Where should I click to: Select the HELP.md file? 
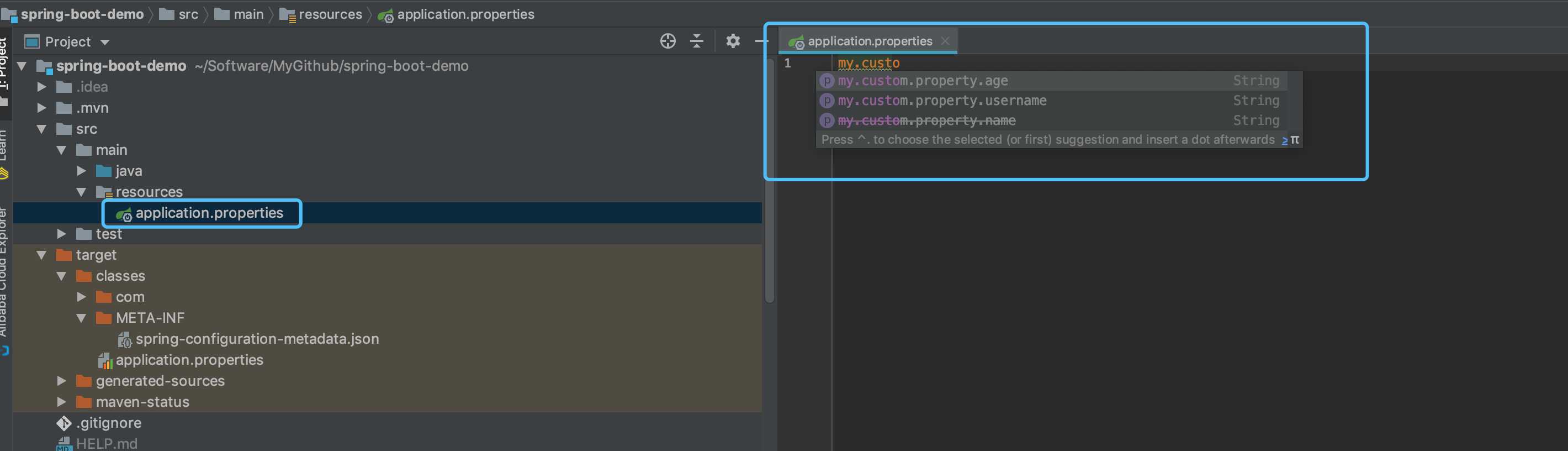click(107, 444)
